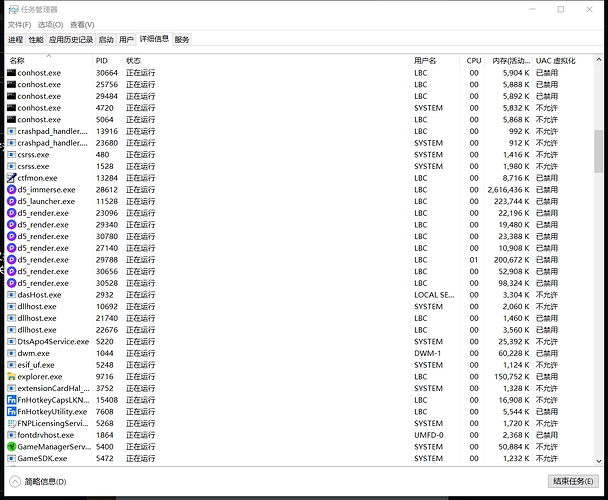The width and height of the screenshot is (608, 500).
Task: Click the d5_render.exe icon with PID 29788
Action: coord(11,260)
